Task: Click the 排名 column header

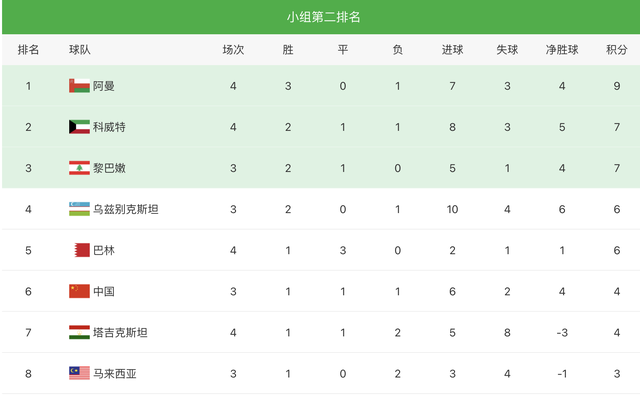Action: (28, 50)
